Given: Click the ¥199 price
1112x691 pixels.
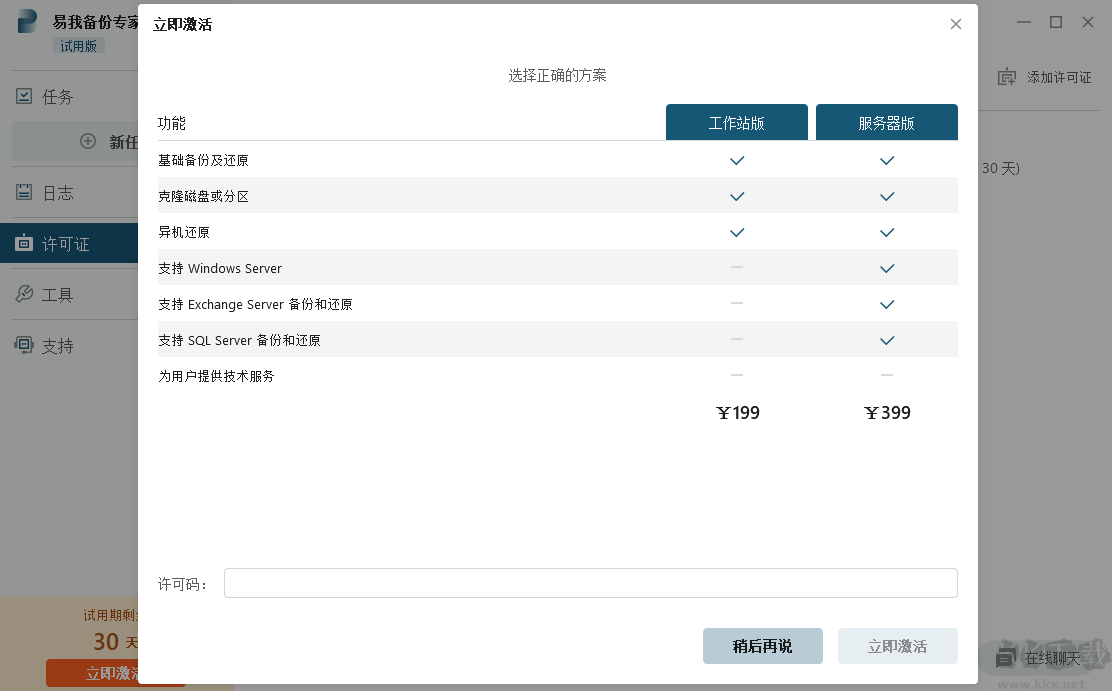Looking at the screenshot, I should [738, 413].
